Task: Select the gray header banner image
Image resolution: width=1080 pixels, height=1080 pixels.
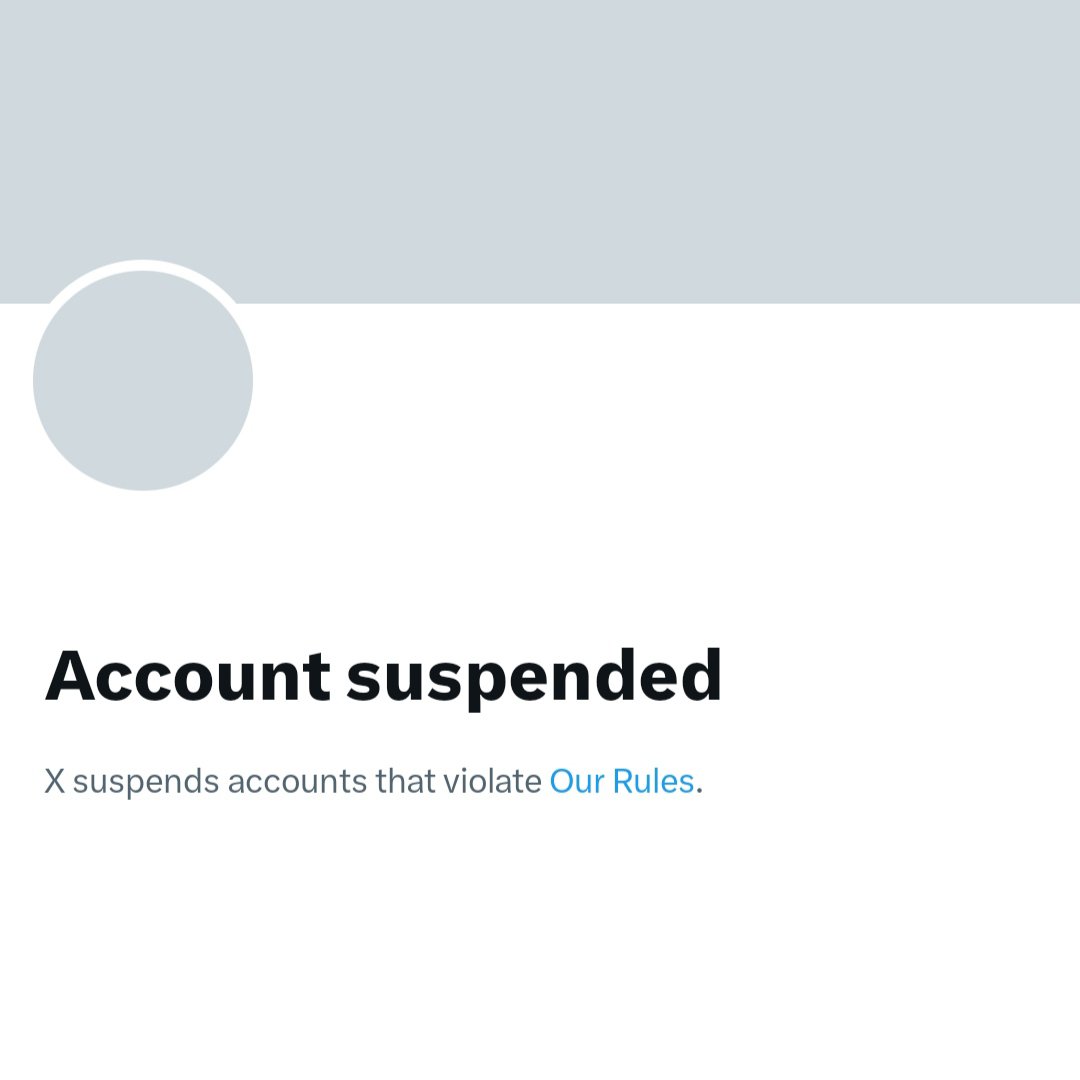Action: (540, 152)
